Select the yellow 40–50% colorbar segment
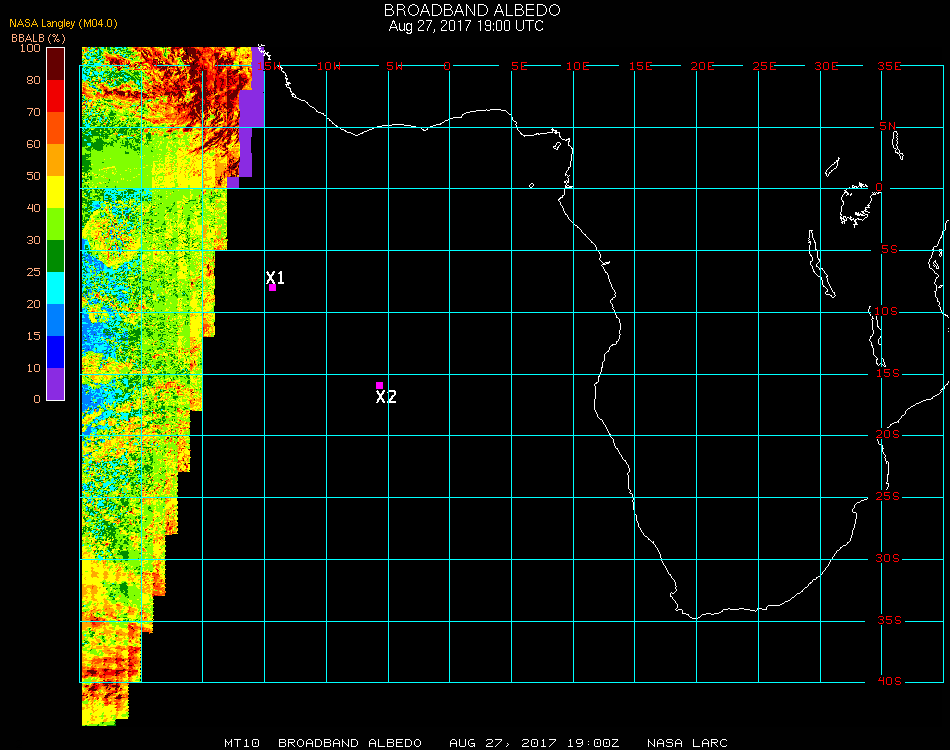950x750 pixels. point(56,192)
